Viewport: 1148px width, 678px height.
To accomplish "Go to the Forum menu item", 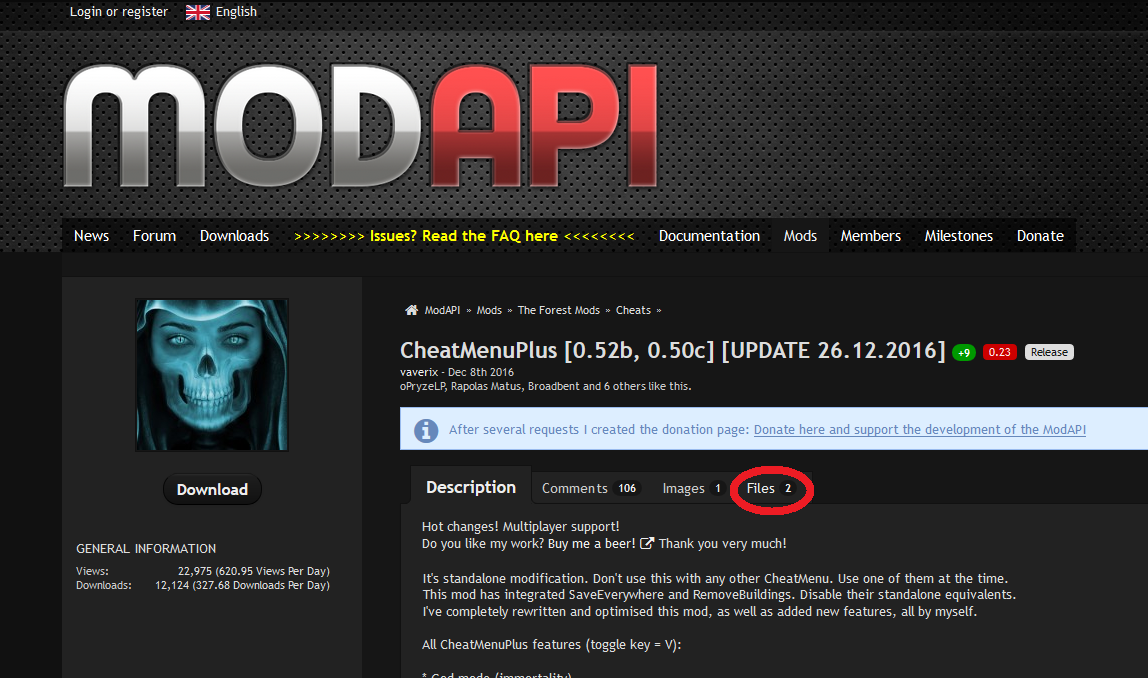I will [154, 236].
